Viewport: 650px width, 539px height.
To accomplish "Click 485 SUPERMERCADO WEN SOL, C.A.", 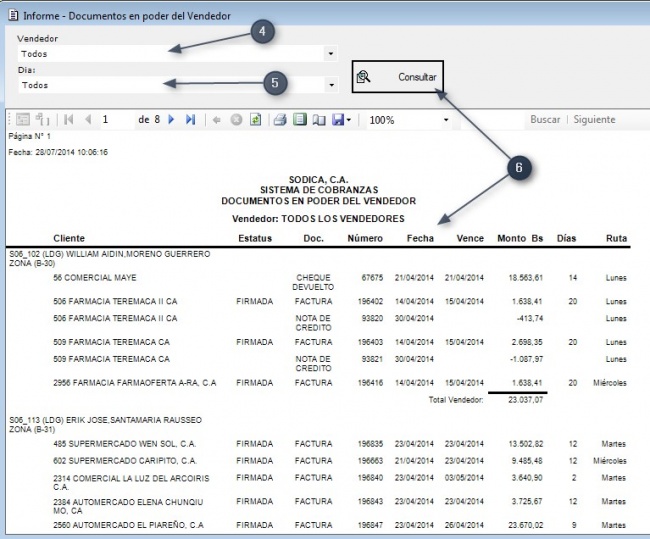I will (124, 444).
